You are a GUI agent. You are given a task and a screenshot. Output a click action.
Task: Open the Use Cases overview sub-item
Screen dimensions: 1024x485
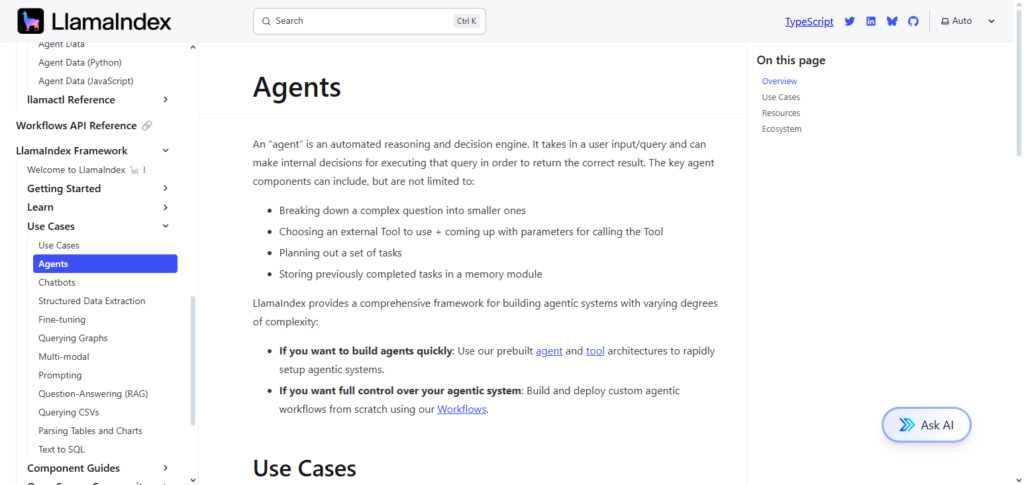[x=59, y=245]
